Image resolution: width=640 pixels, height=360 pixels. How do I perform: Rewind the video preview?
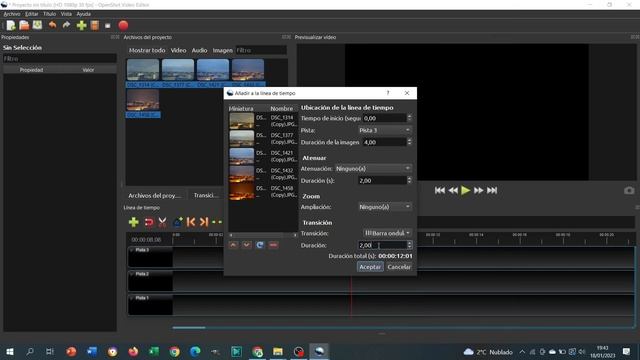click(453, 191)
